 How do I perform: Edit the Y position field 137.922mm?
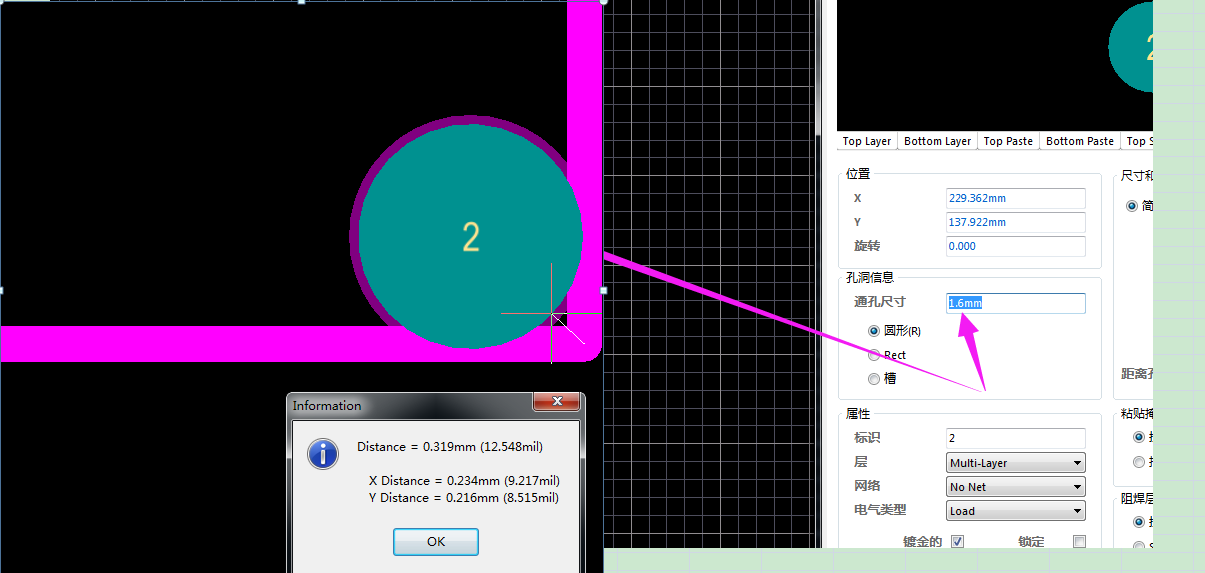click(x=1015, y=222)
